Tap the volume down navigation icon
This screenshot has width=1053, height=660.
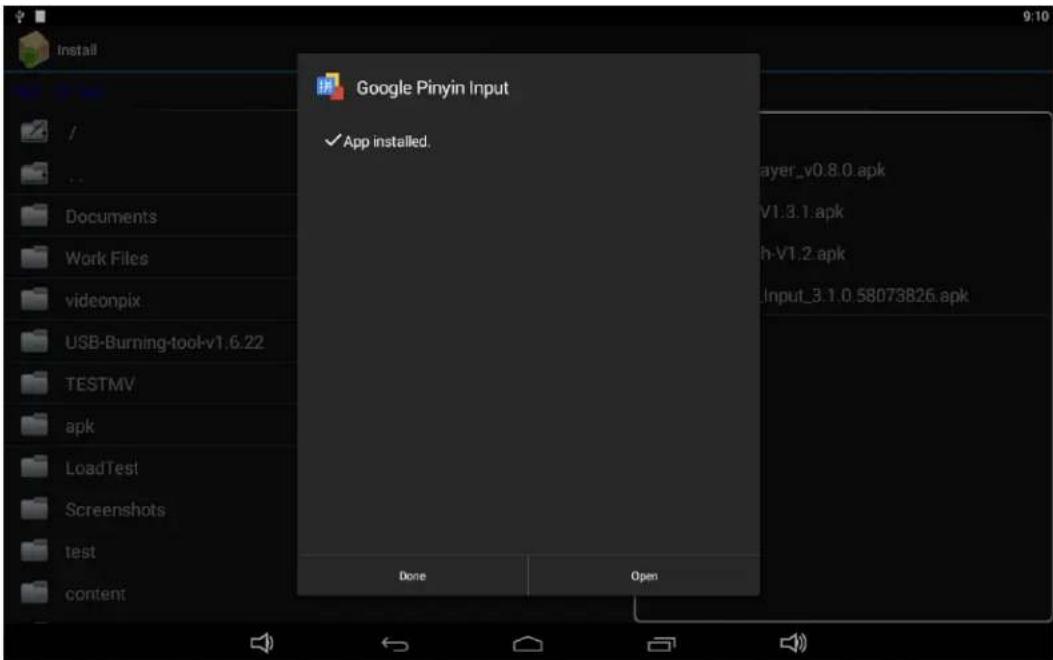click(262, 643)
